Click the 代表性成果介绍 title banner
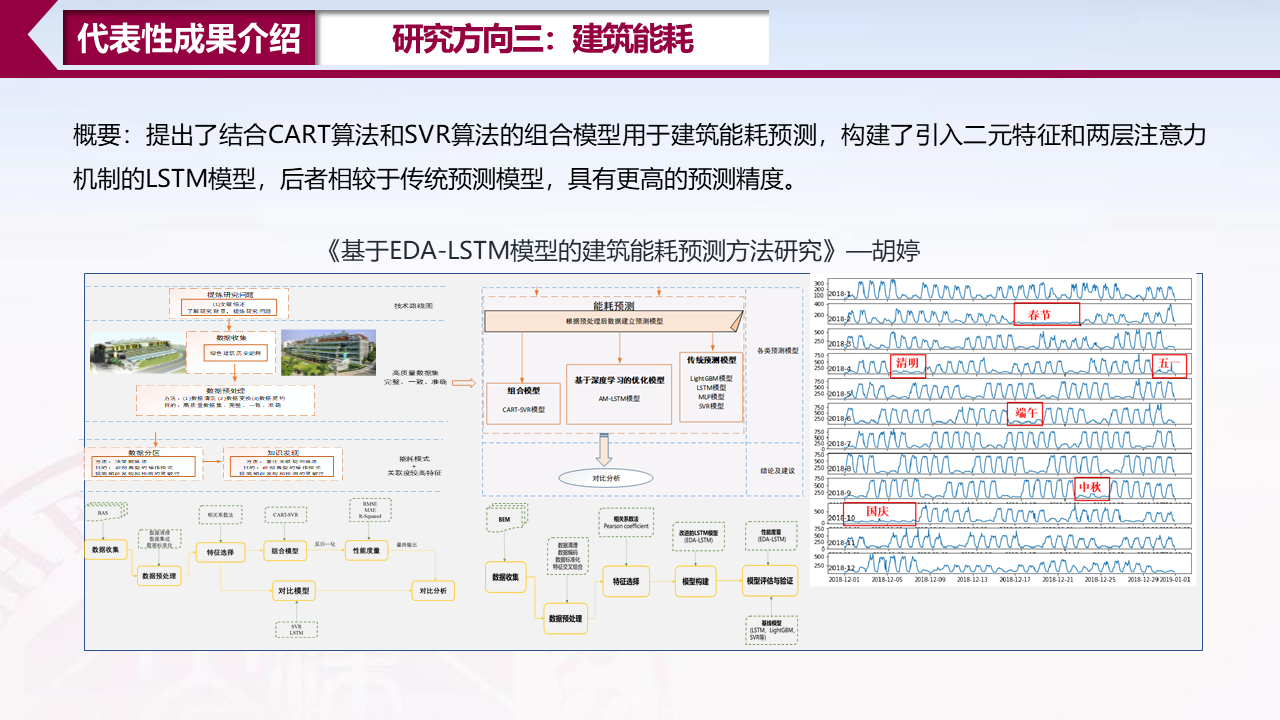The width and height of the screenshot is (1280, 720). point(189,38)
